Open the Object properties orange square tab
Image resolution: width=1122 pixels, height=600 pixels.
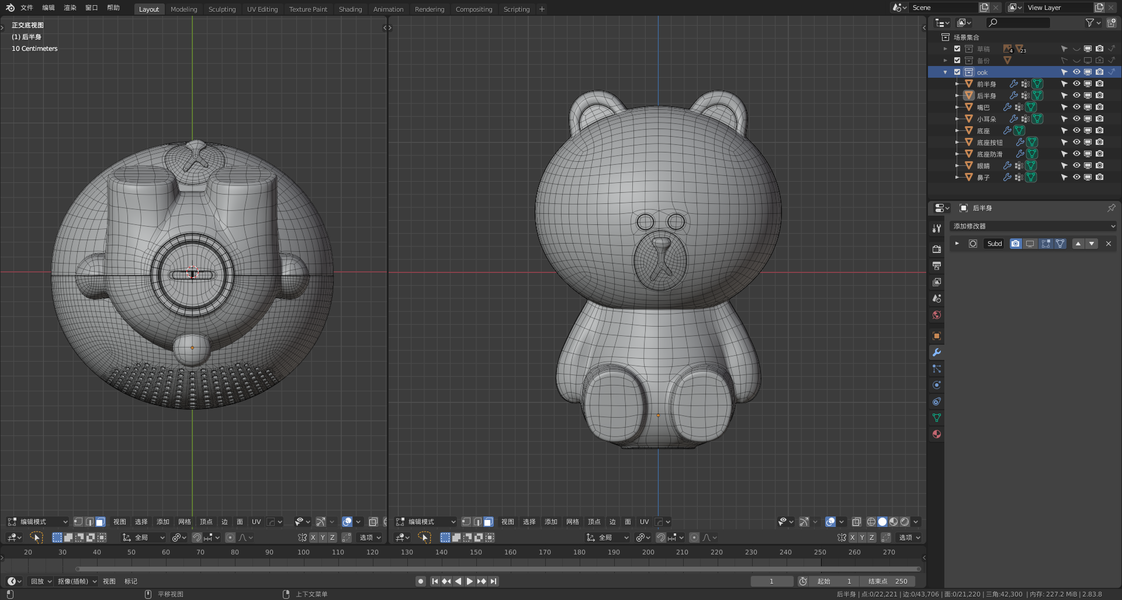[937, 335]
